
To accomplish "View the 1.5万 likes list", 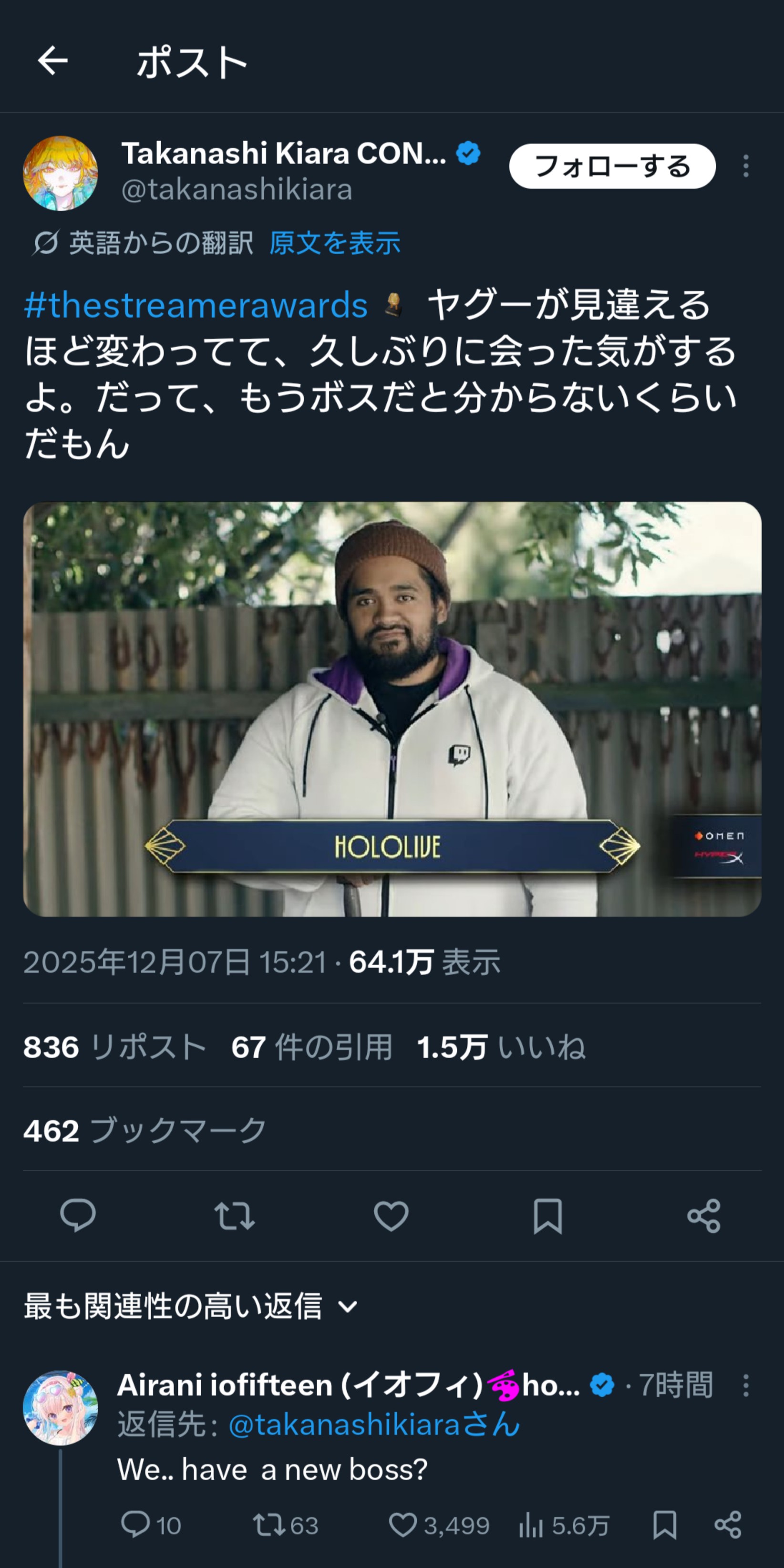I will tap(501, 1047).
